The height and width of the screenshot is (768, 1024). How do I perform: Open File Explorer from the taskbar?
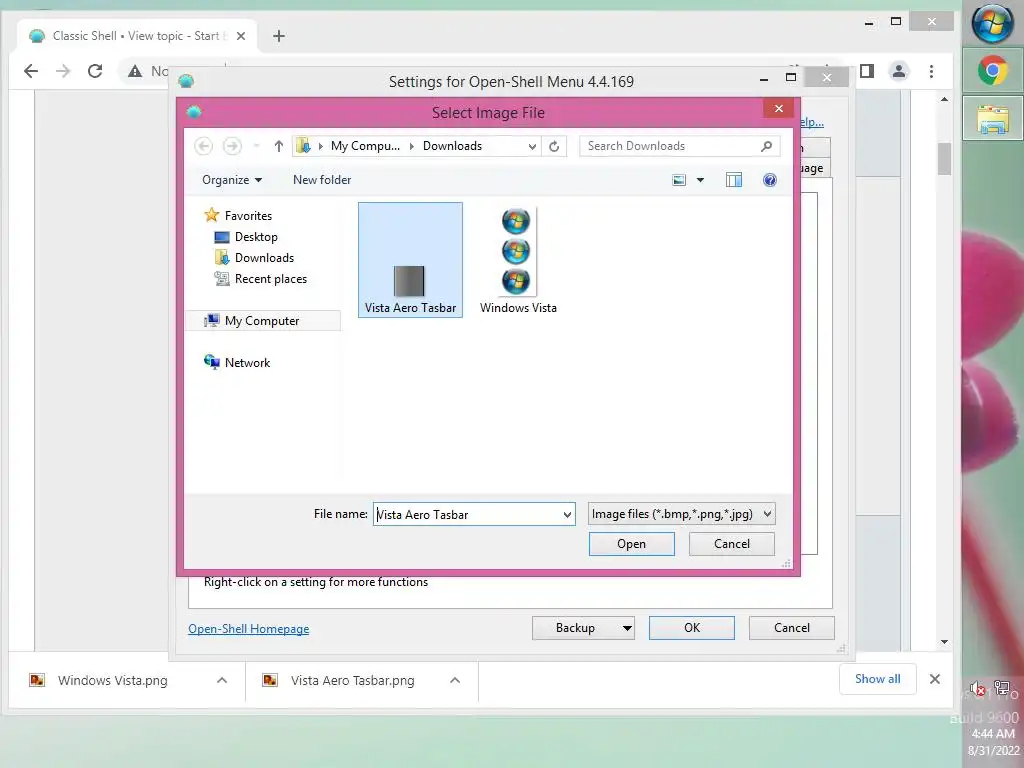[993, 118]
